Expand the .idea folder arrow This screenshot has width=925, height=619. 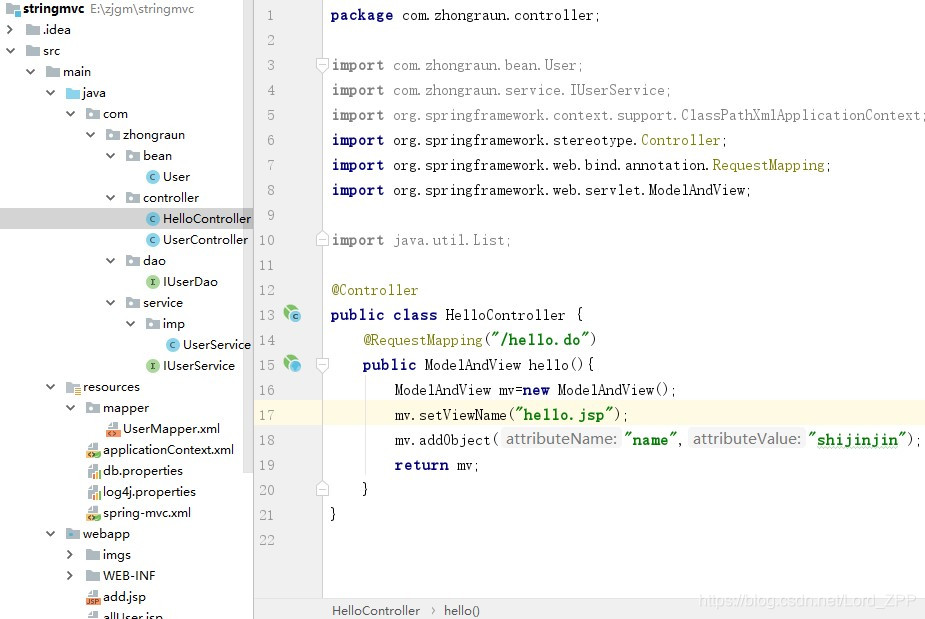point(10,30)
